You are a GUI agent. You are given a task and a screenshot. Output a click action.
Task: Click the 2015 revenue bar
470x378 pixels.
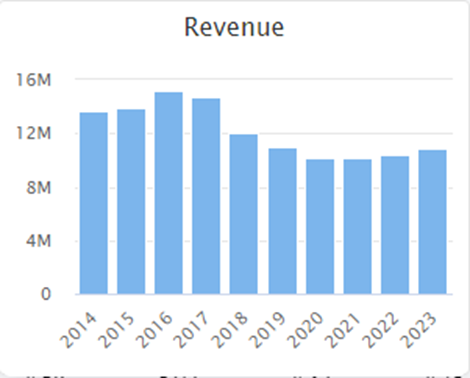(x=131, y=202)
